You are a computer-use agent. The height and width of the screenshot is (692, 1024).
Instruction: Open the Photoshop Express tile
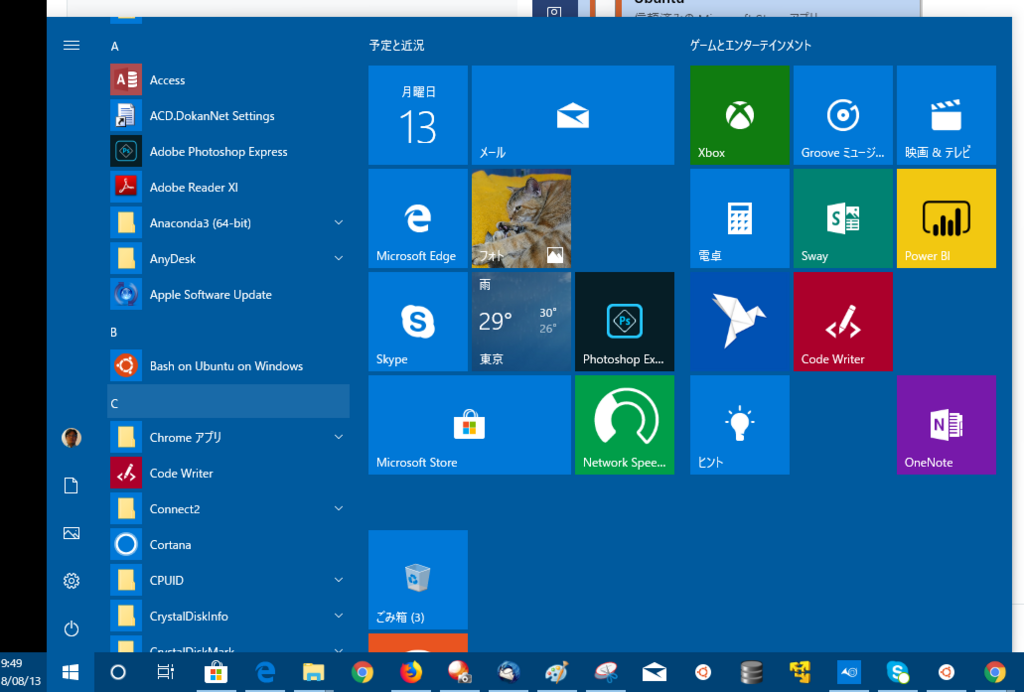point(624,321)
